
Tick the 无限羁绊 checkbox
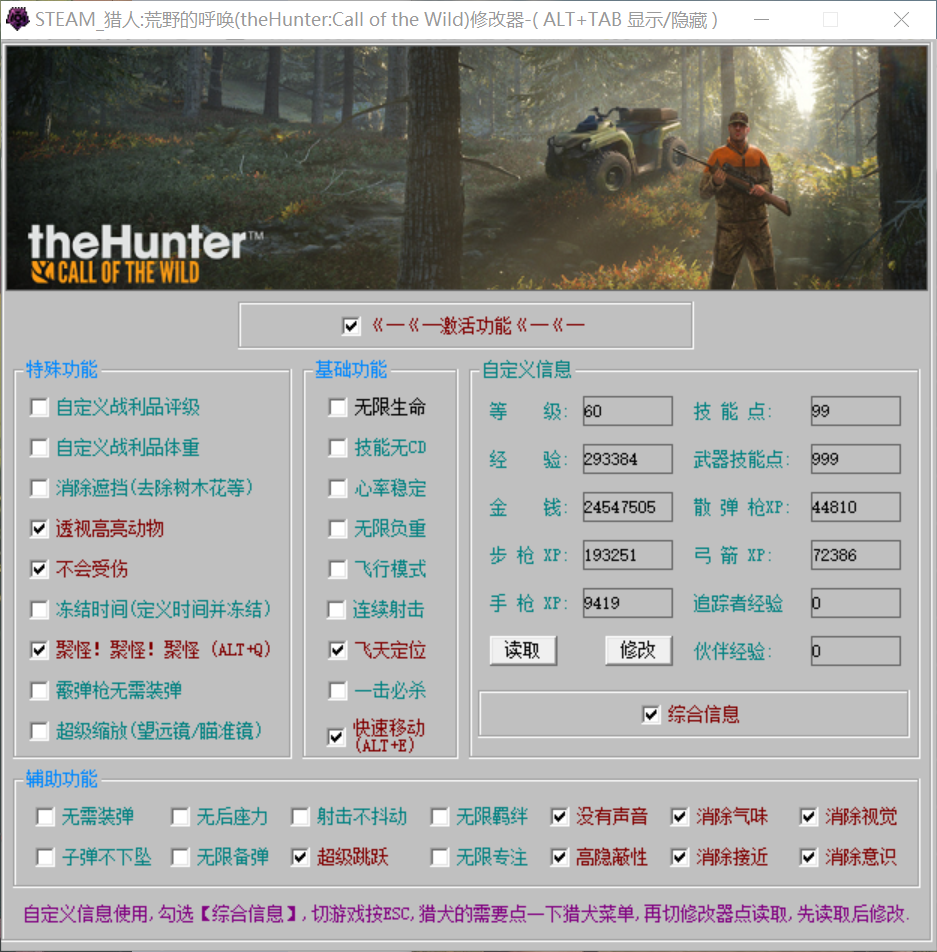440,817
